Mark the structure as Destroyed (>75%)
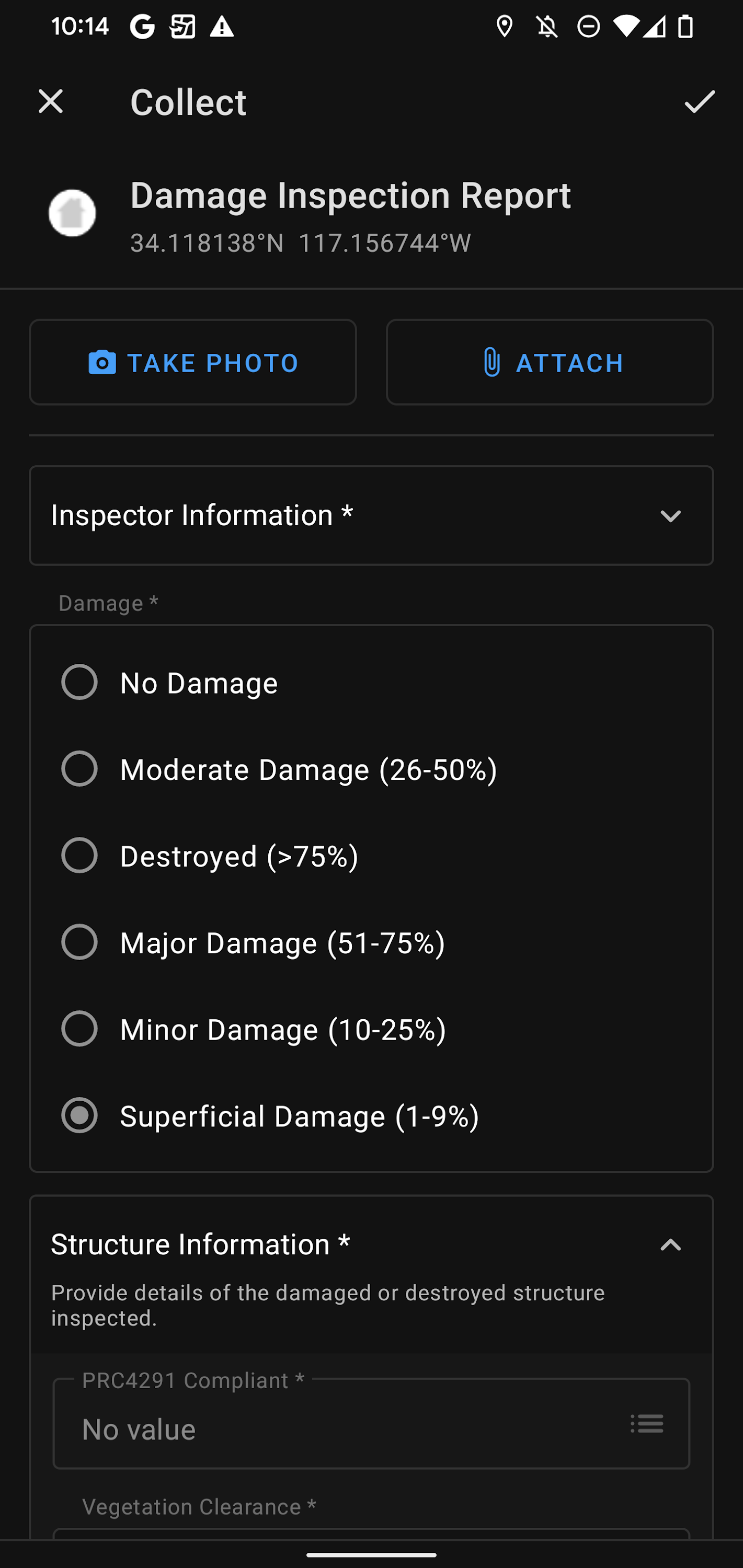 [80, 855]
